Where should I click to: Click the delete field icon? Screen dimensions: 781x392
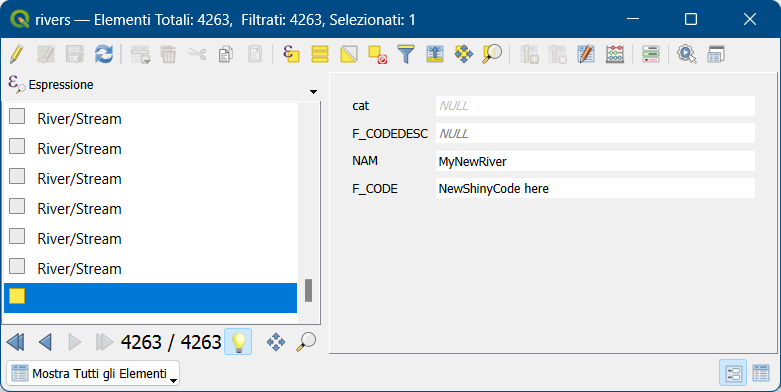(x=557, y=54)
